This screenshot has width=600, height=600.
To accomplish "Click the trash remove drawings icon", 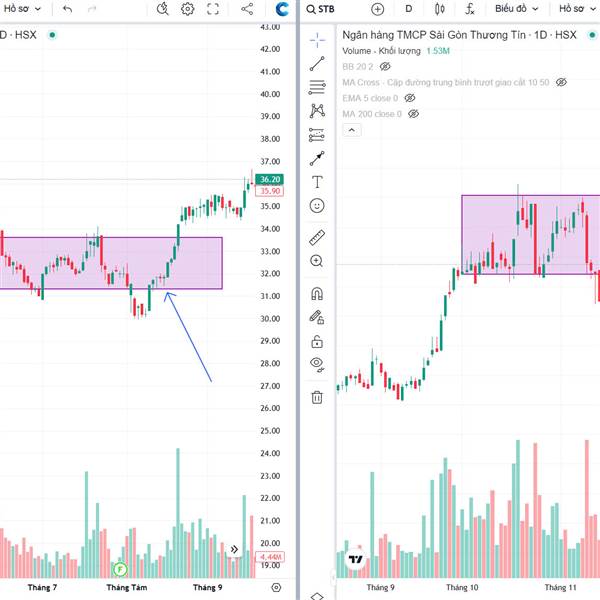I will coord(317,397).
